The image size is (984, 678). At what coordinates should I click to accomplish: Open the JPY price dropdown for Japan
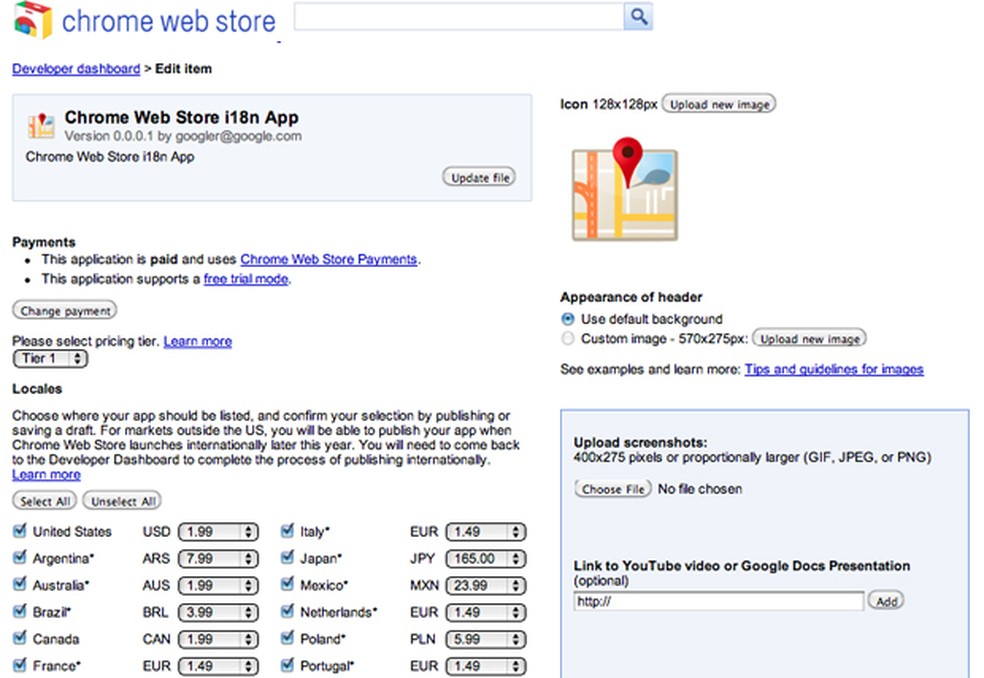485,558
